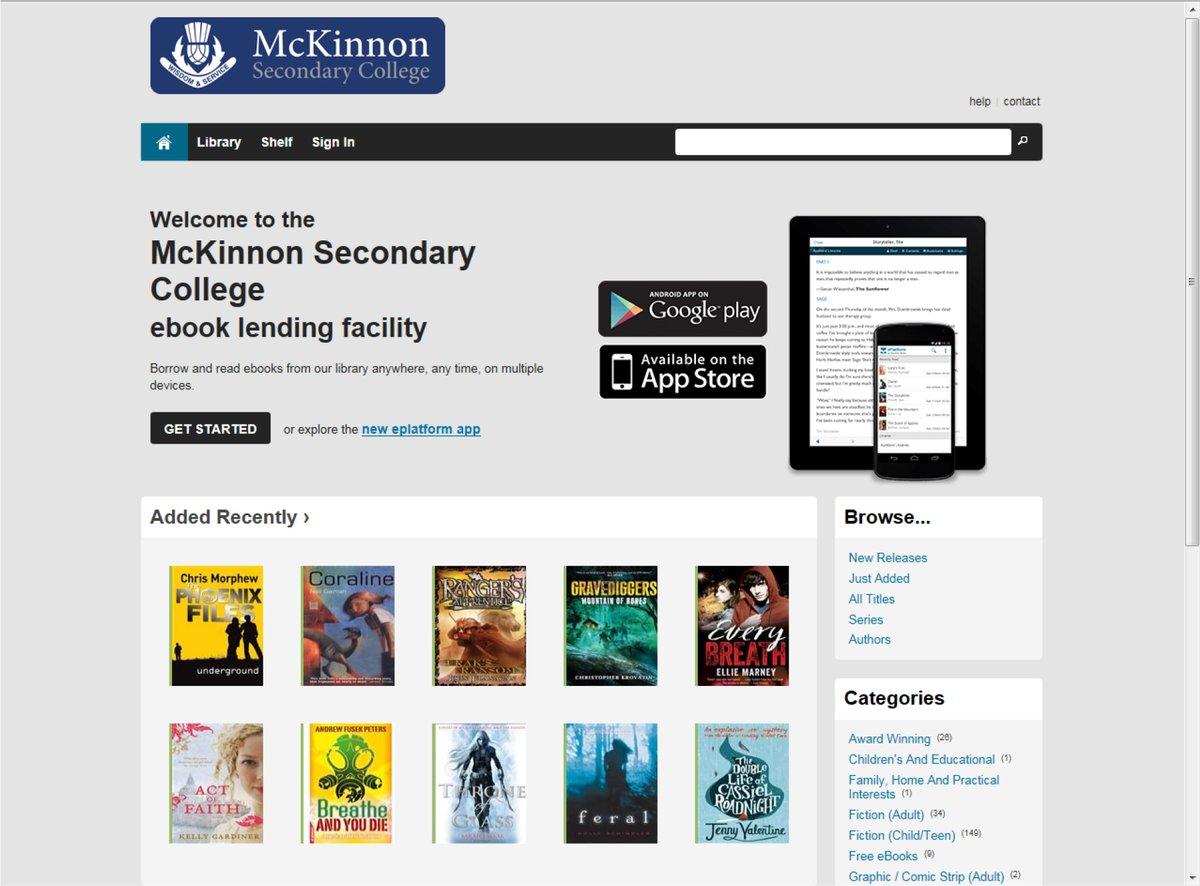Open the Coraline book cover
Image resolution: width=1200 pixels, height=886 pixels.
[347, 626]
